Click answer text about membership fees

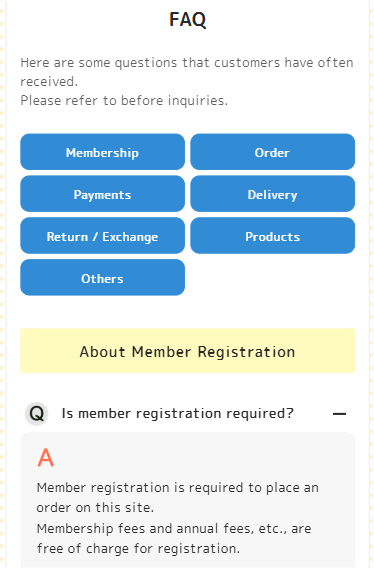[x=174, y=538]
